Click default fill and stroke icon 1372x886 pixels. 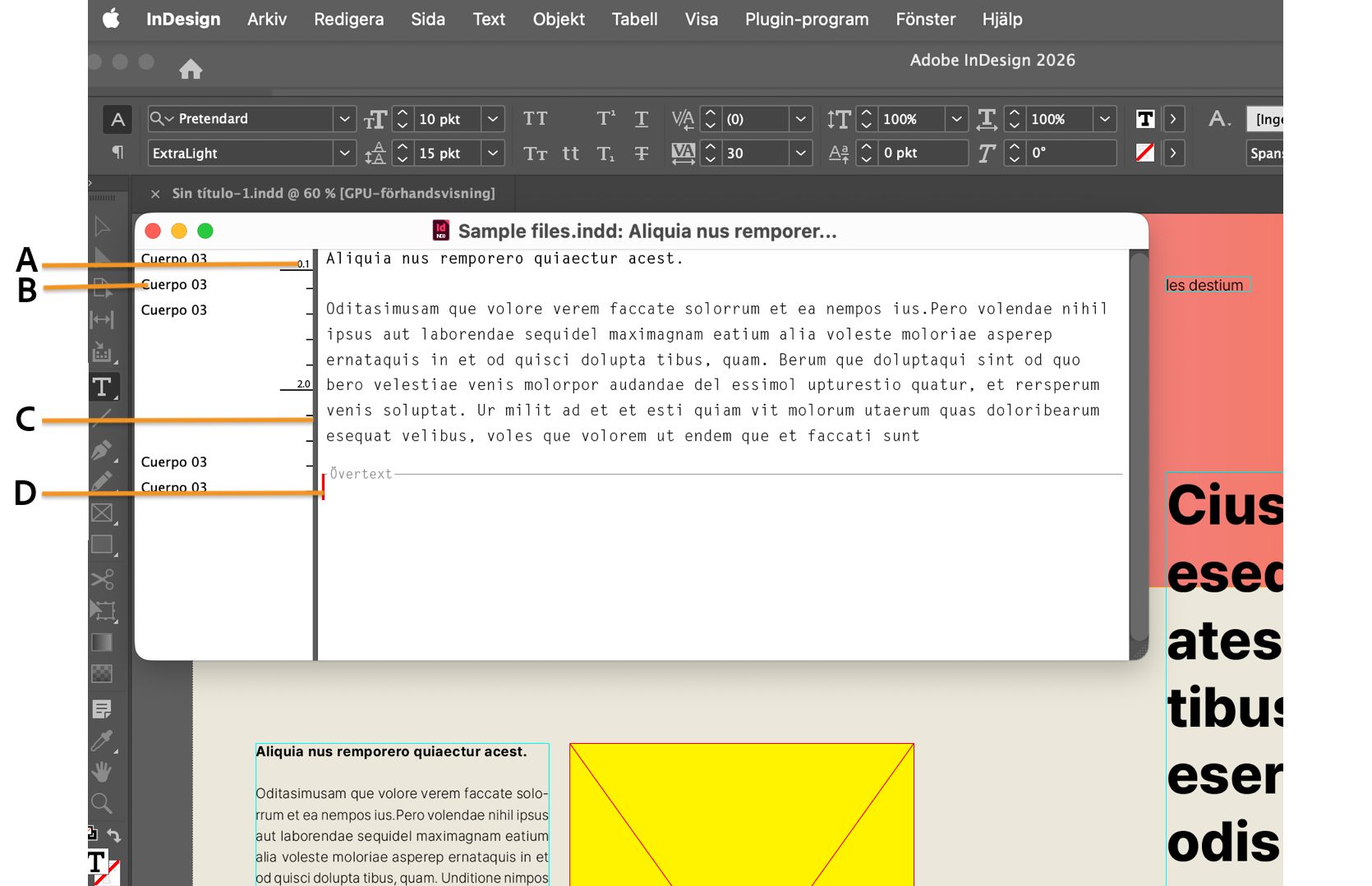pos(92,833)
